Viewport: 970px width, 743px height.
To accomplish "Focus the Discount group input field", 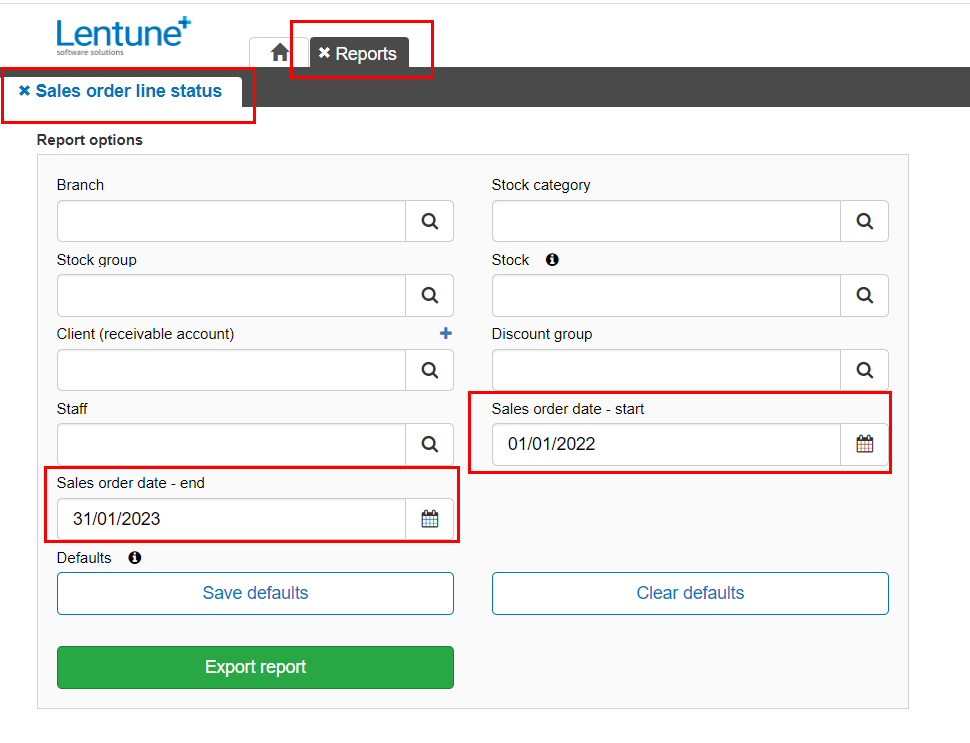I will [x=666, y=370].
